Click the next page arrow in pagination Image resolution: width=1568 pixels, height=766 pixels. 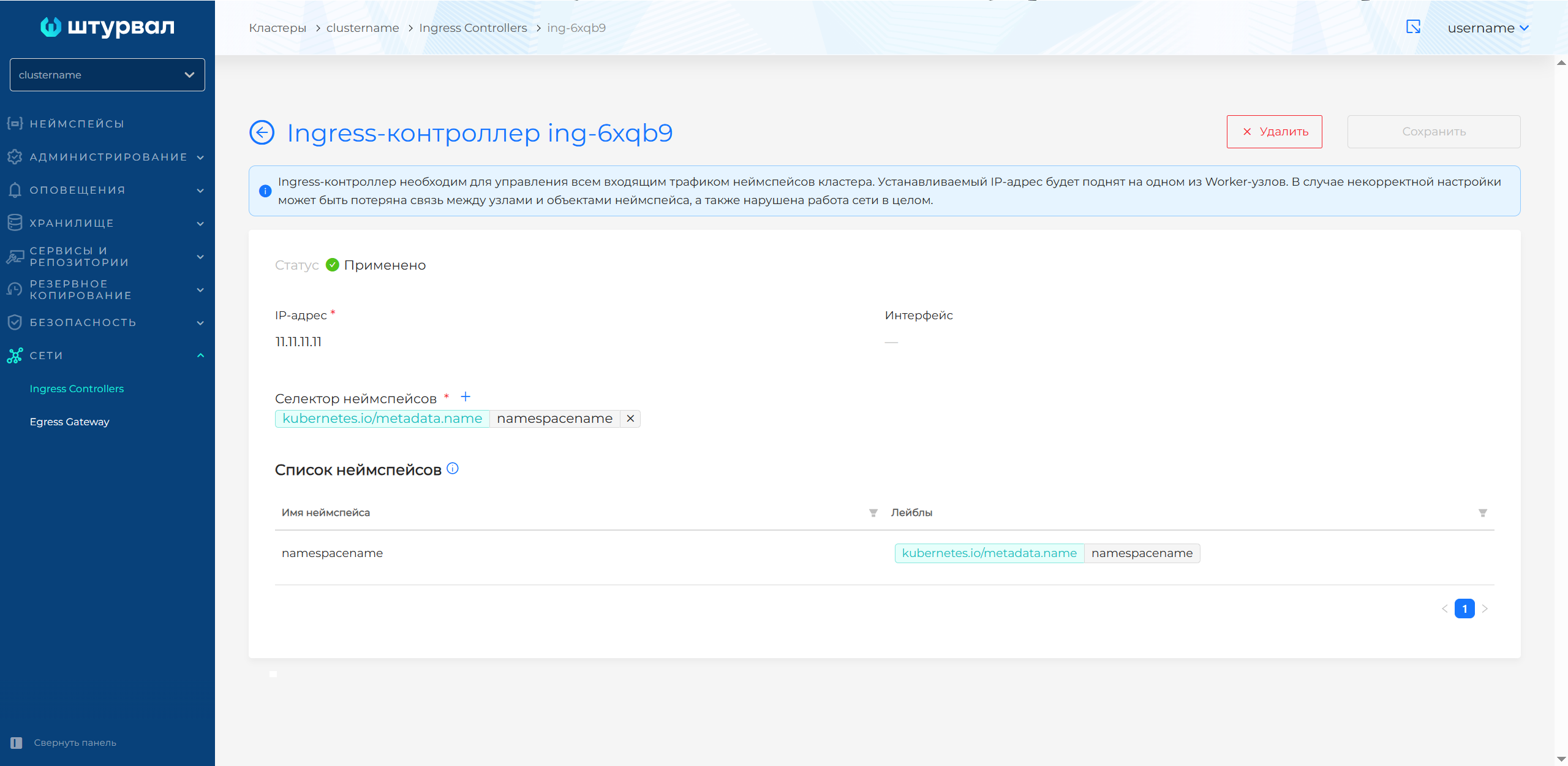click(1485, 609)
